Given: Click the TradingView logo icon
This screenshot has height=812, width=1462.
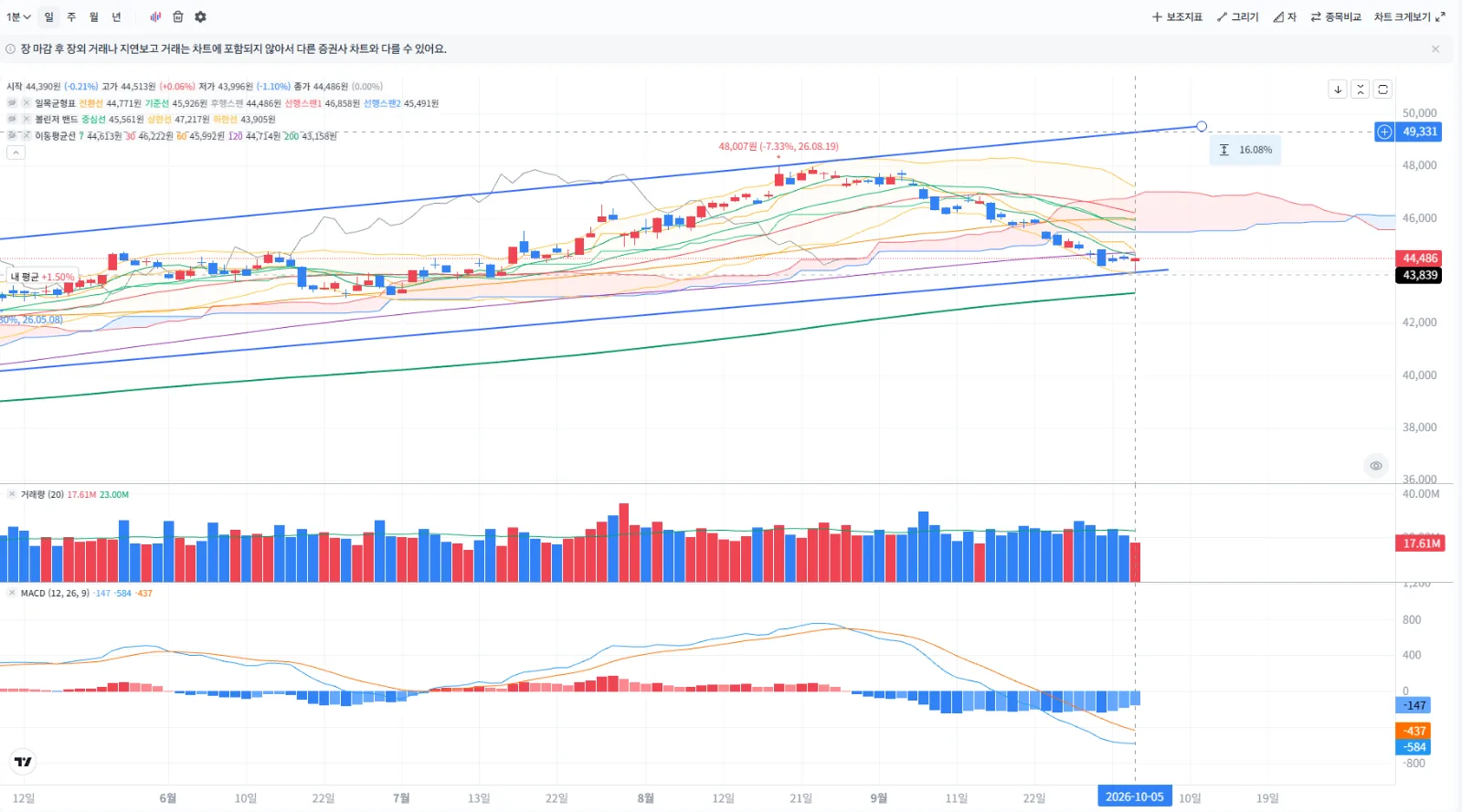Looking at the screenshot, I should tap(23, 761).
